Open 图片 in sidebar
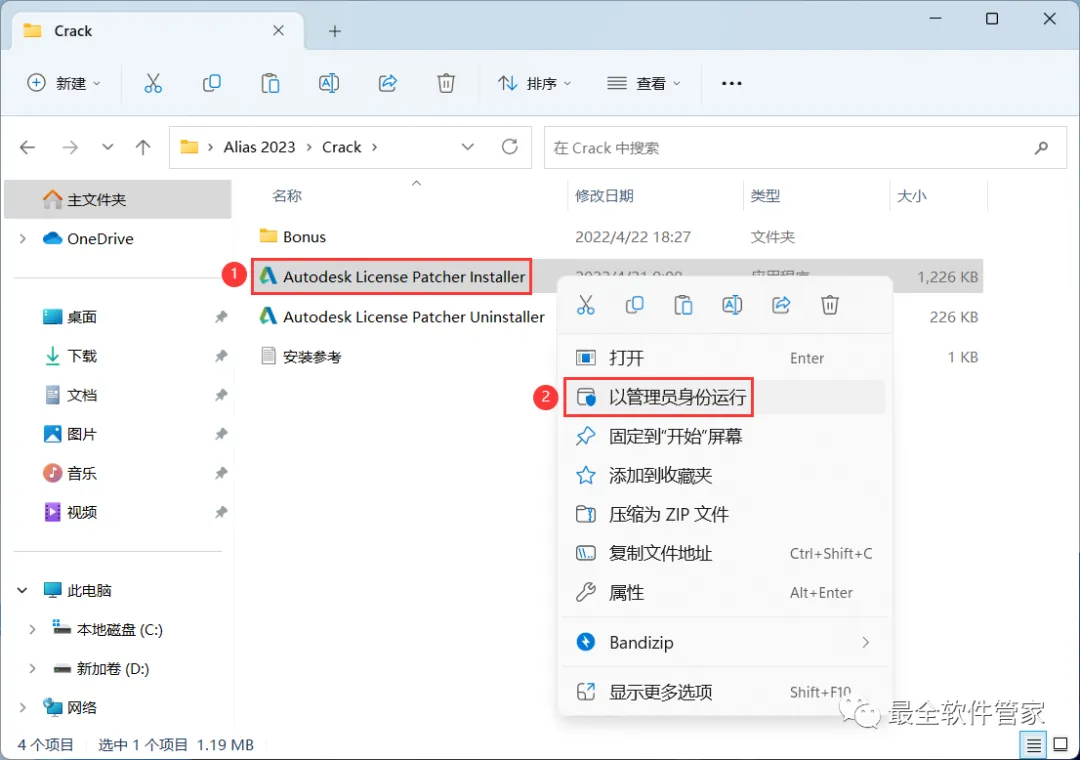Screen dimensions: 1080x760 [x=81, y=434]
